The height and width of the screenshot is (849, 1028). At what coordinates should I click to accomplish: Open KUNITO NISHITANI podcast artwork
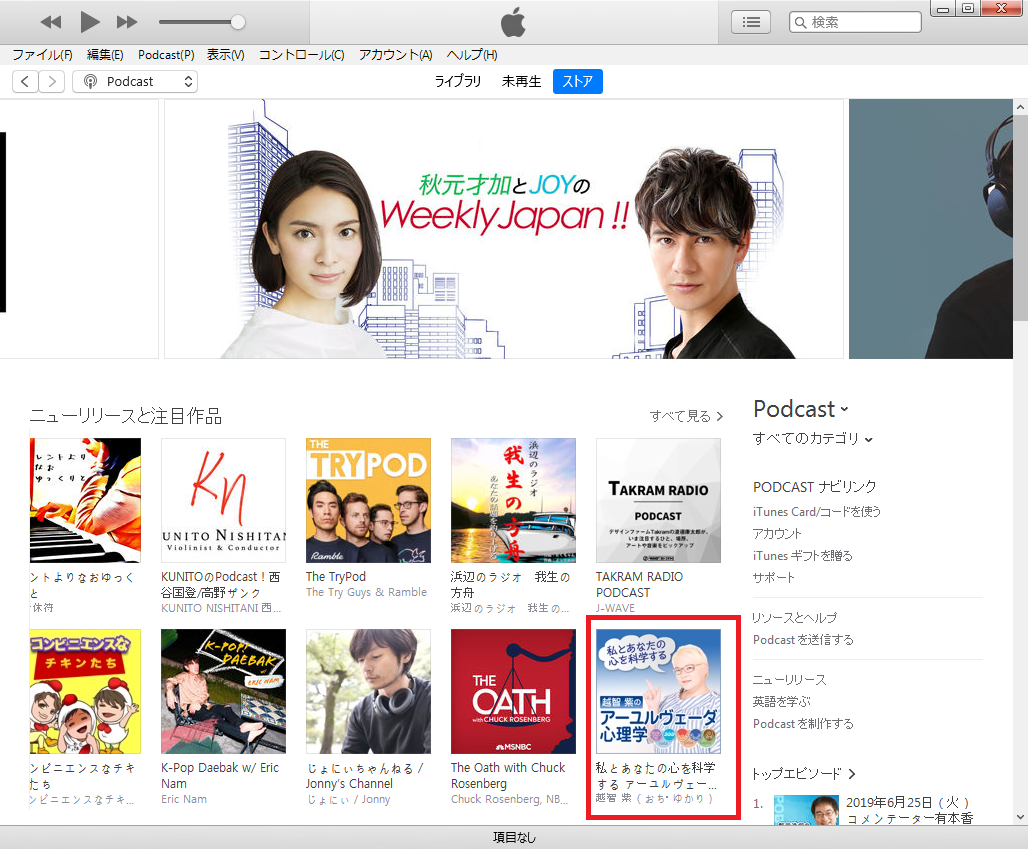pyautogui.click(x=224, y=500)
